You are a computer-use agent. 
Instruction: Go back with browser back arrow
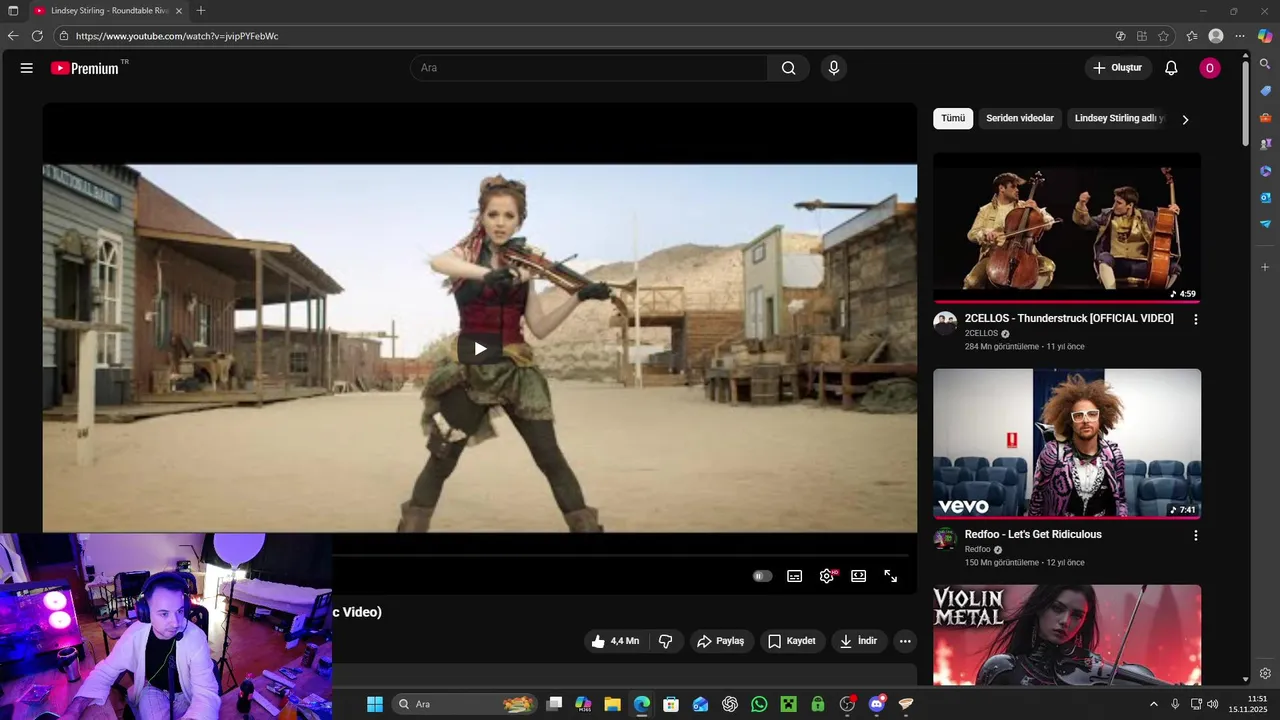click(13, 36)
